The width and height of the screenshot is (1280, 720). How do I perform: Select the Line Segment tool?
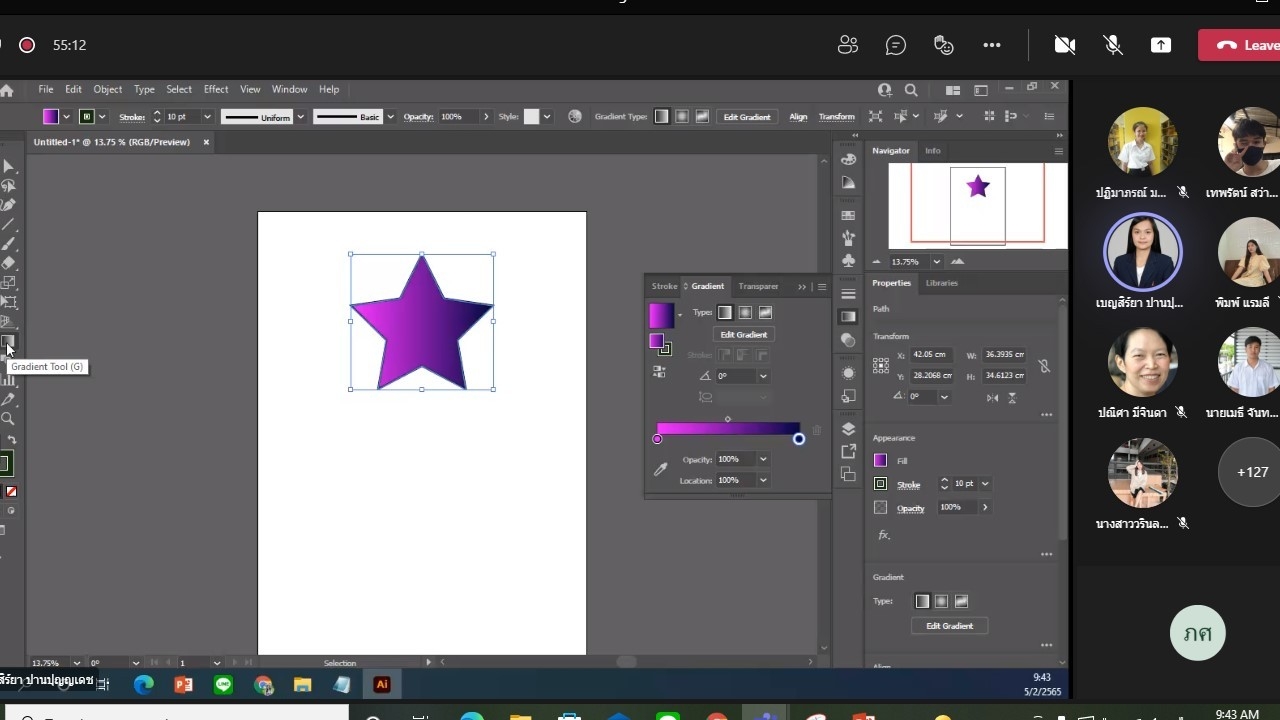pos(8,224)
